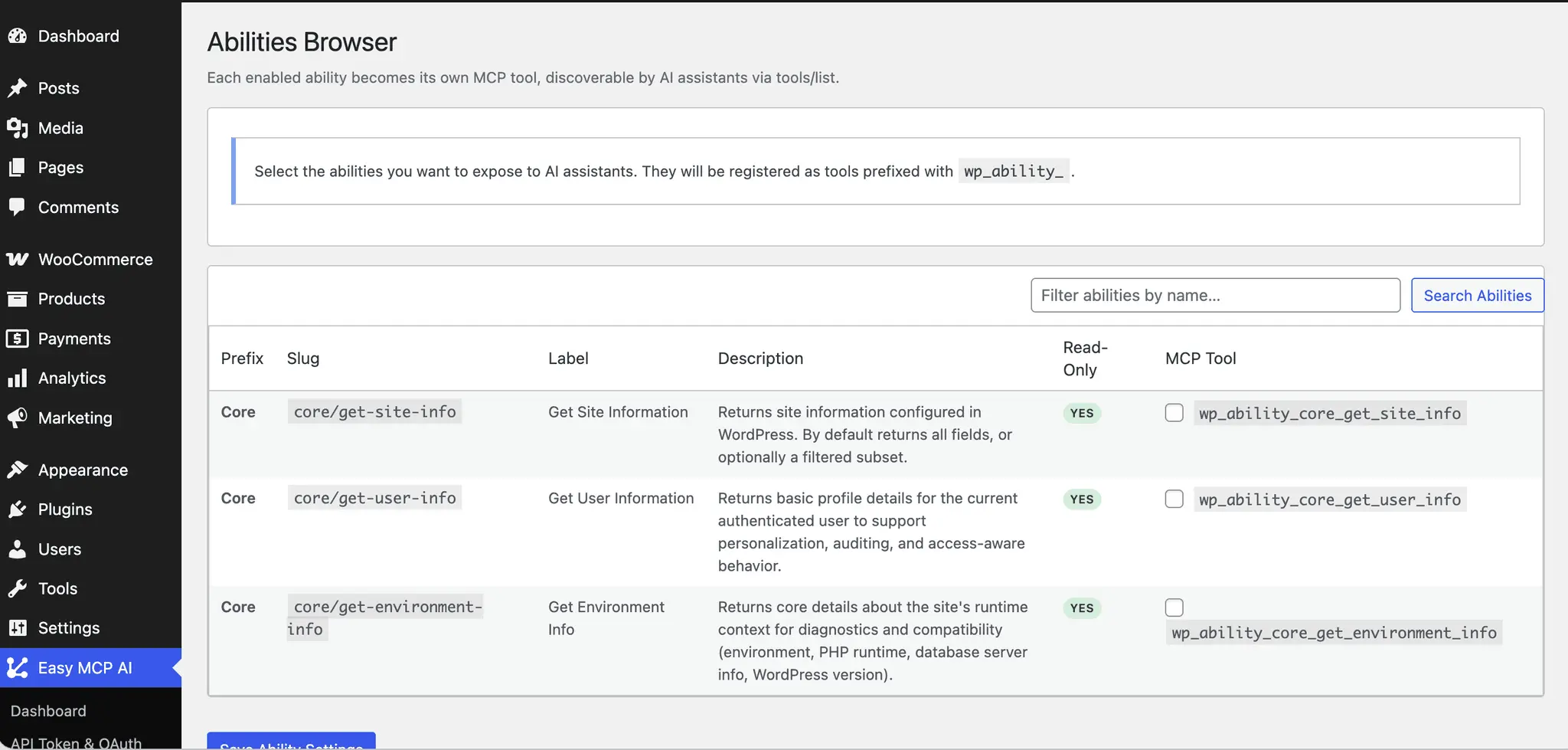Enable the wp_ability_core_get_user_info checkbox
The height and width of the screenshot is (750, 1568).
point(1174,499)
